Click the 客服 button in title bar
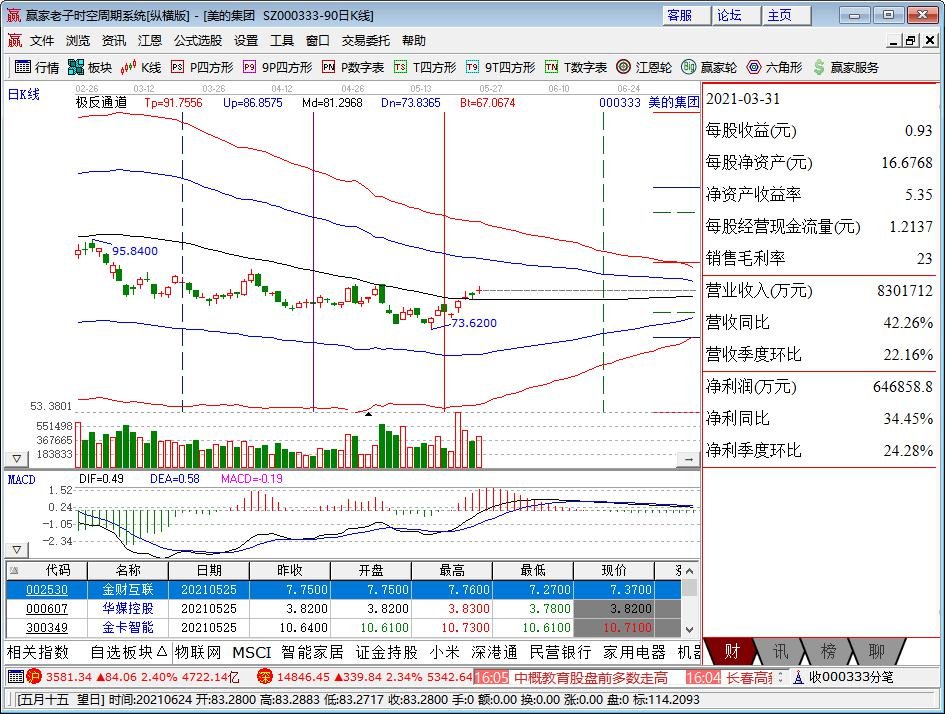 click(x=686, y=15)
